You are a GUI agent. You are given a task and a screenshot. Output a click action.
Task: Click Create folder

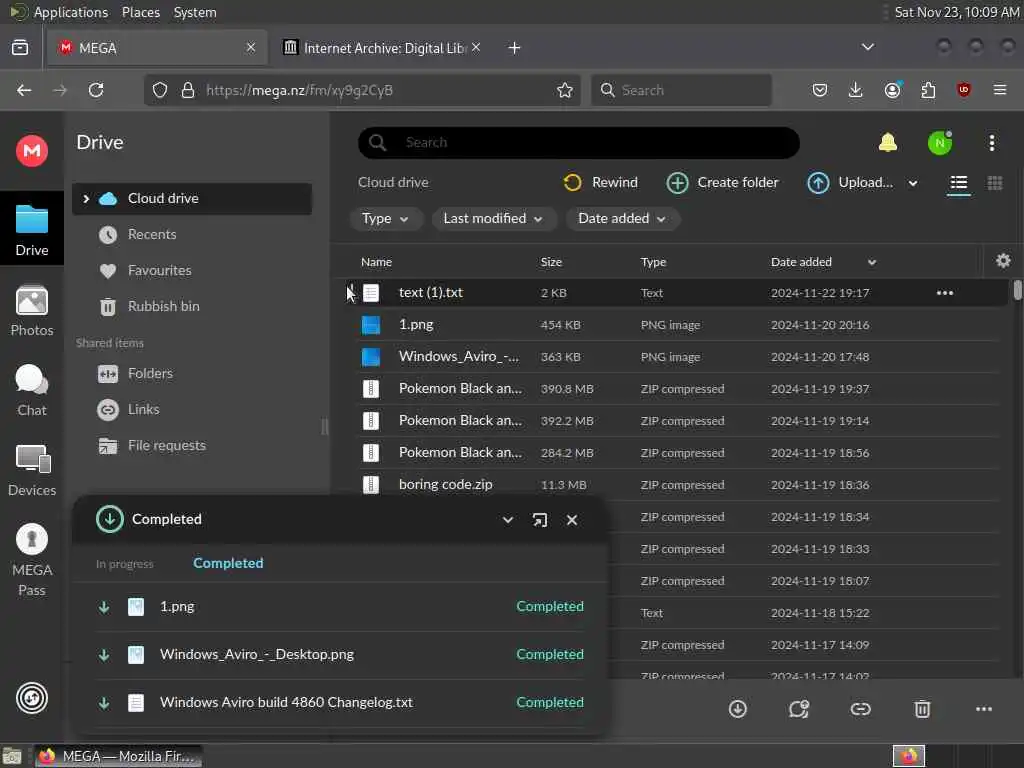click(722, 183)
